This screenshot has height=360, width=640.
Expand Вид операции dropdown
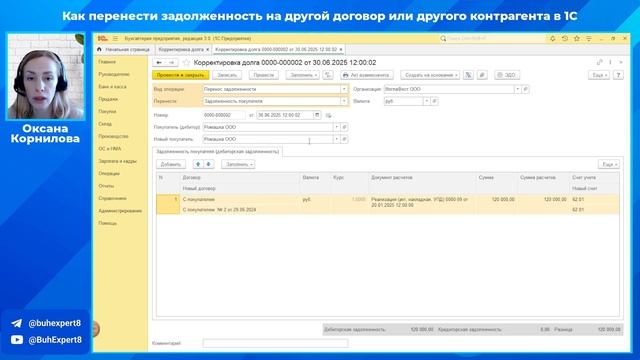[x=344, y=89]
